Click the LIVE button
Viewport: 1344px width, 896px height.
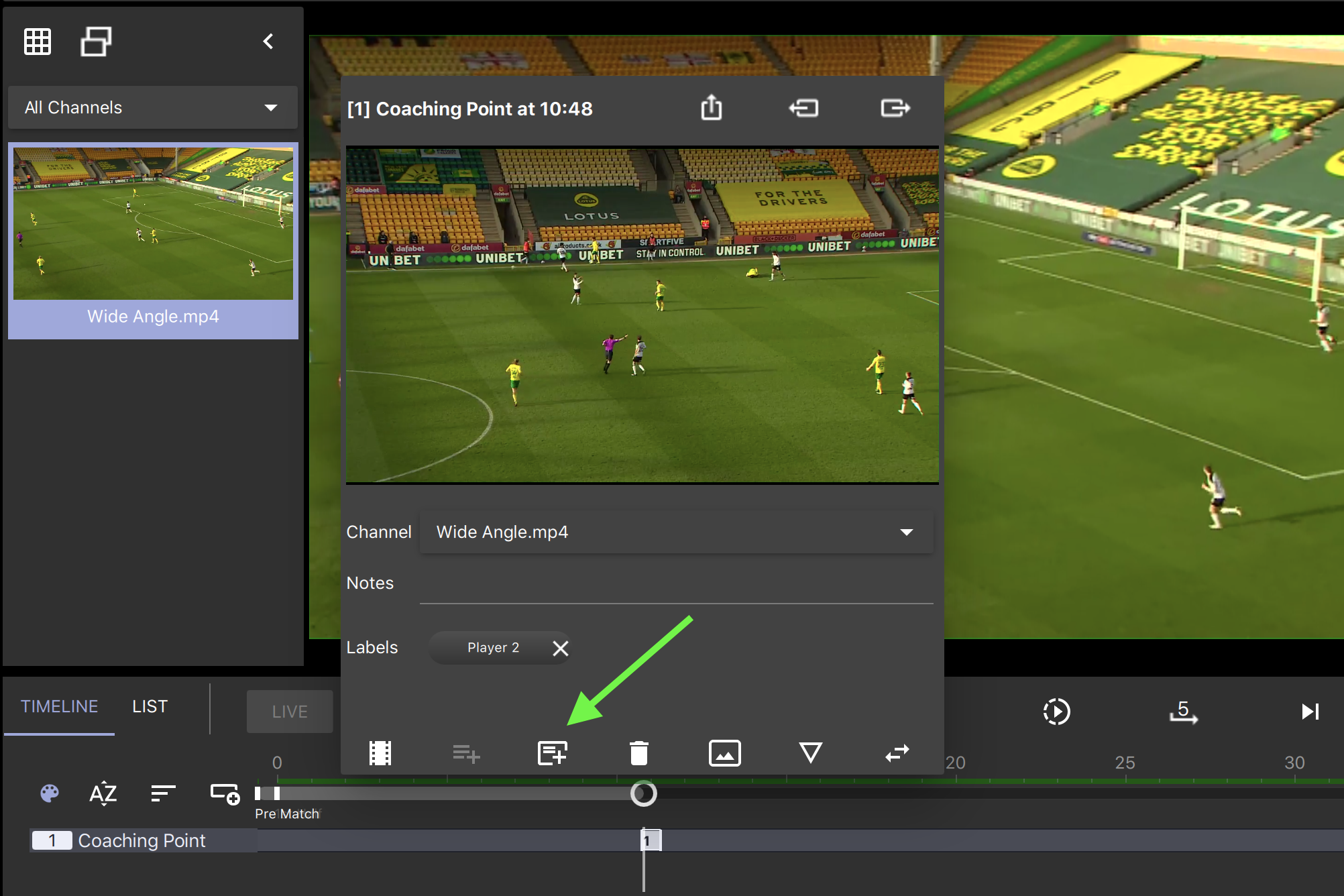coord(290,712)
